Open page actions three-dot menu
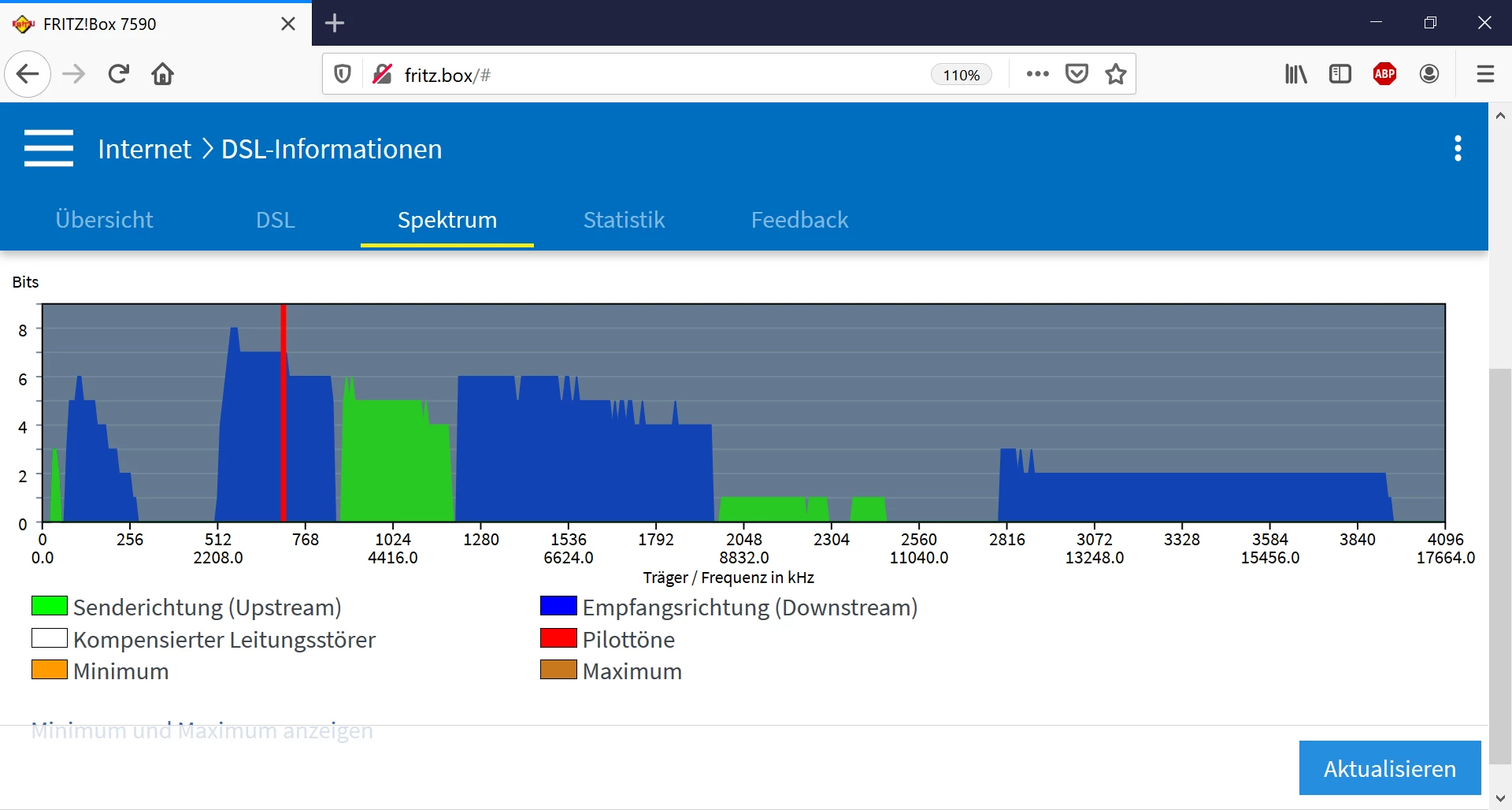This screenshot has height=810, width=1512. (x=1038, y=74)
